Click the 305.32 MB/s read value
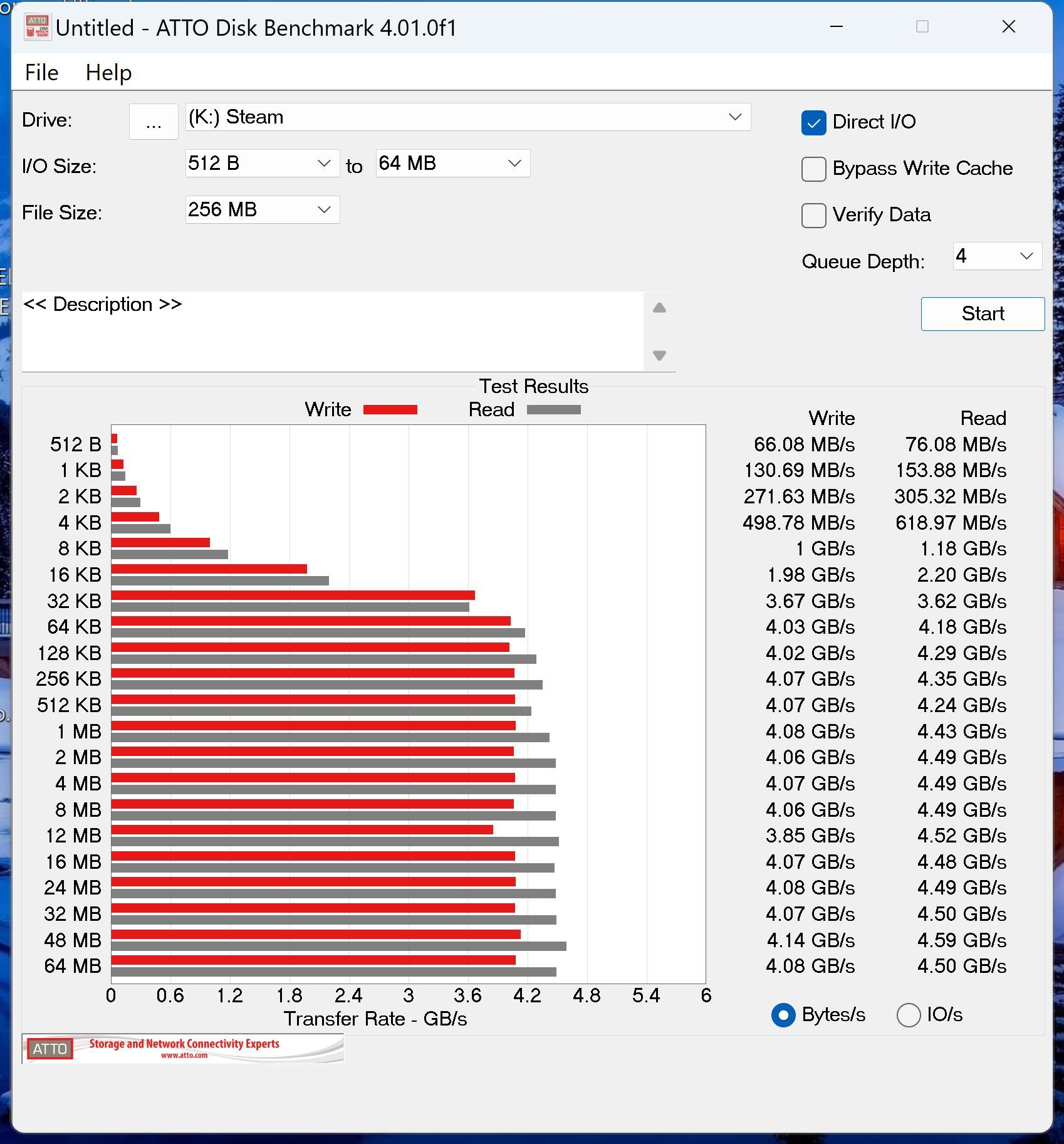The height and width of the screenshot is (1144, 1064). coord(951,496)
